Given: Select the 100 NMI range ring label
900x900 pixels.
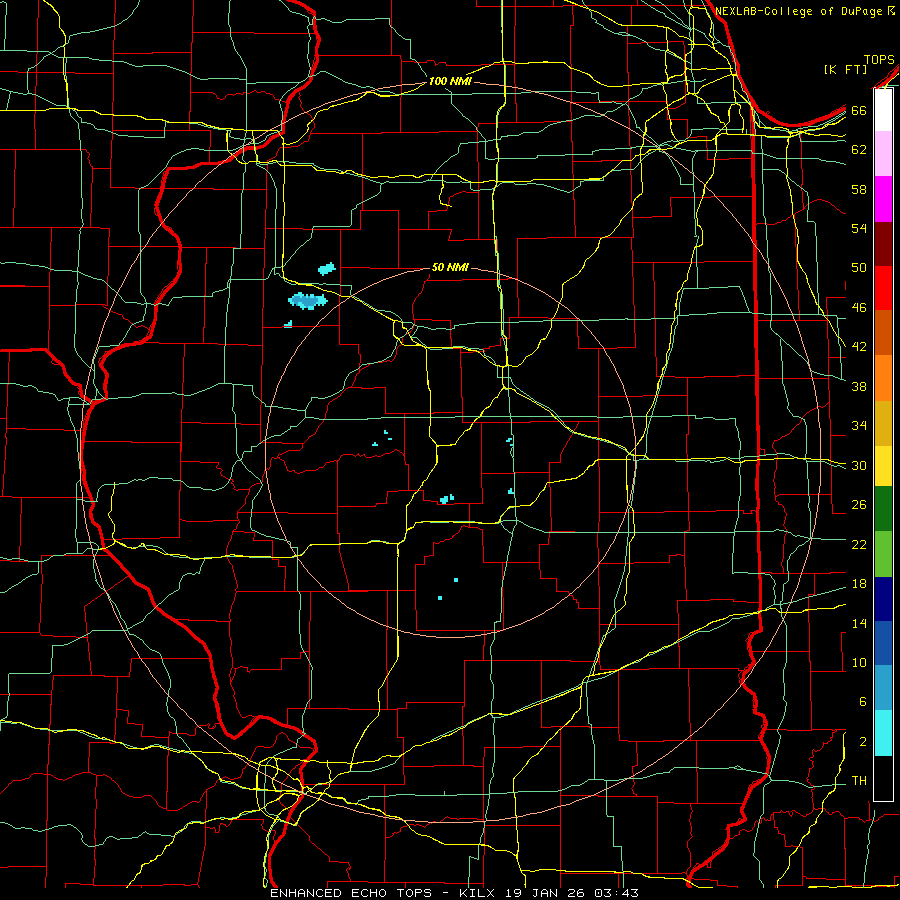Looking at the screenshot, I should (450, 81).
